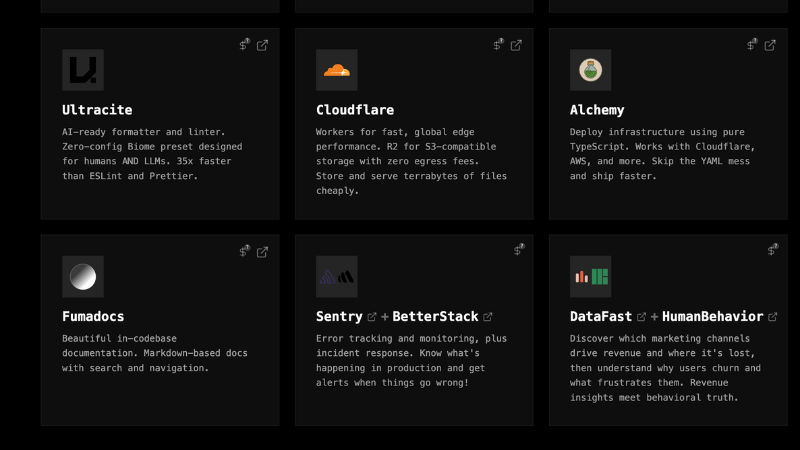
Task: Click the Alchemy flask logo
Action: (591, 70)
